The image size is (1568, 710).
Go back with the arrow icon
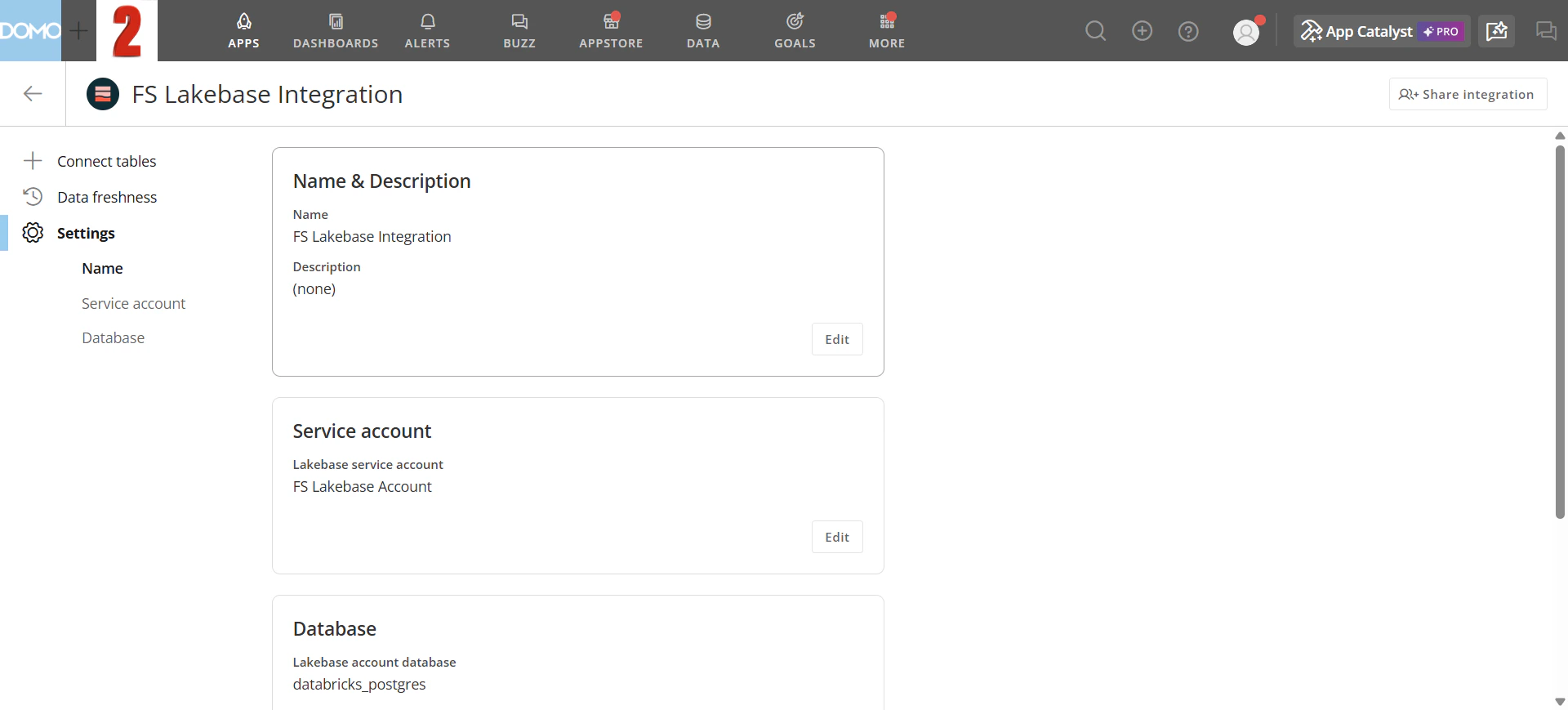point(33,94)
